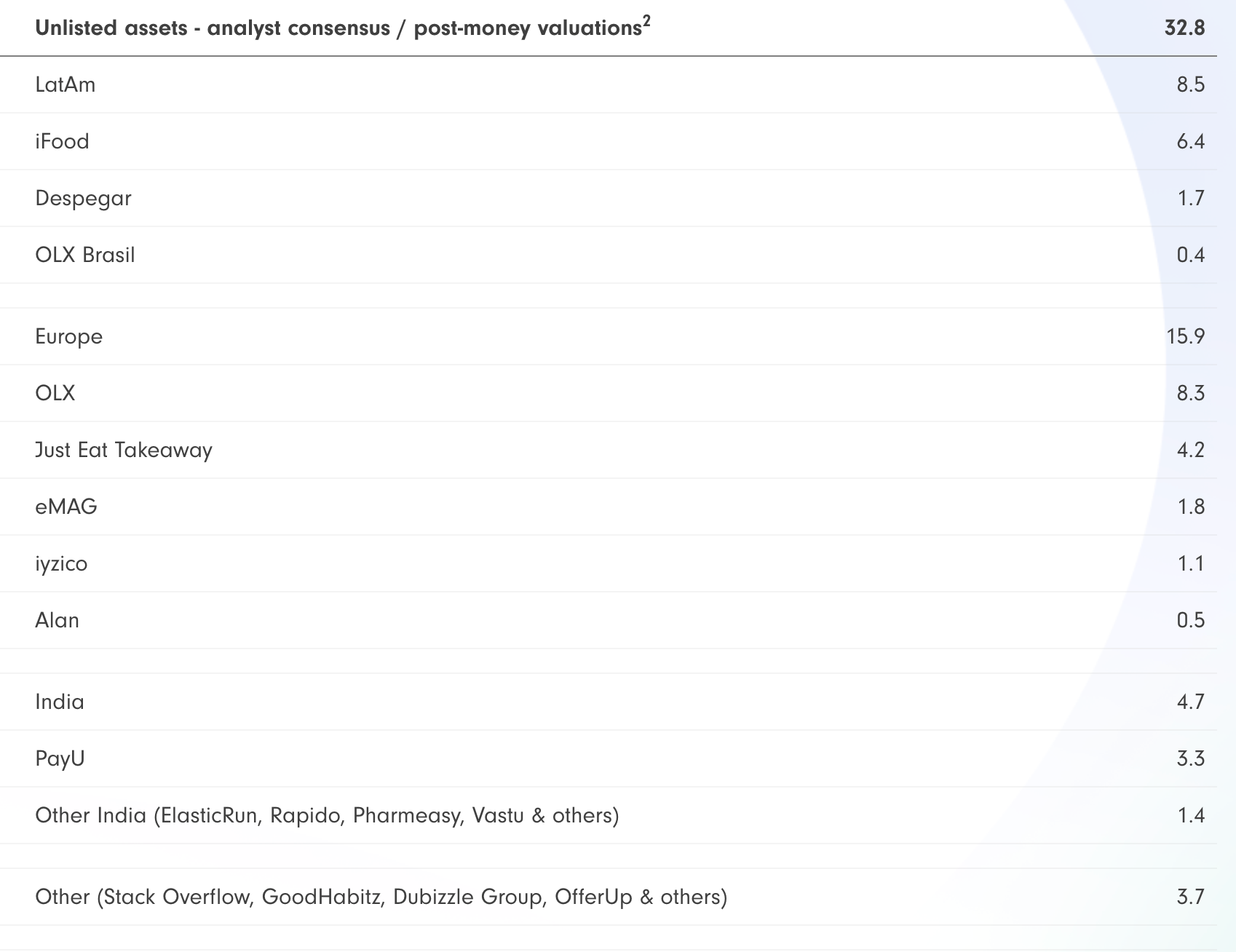The width and height of the screenshot is (1236, 952).
Task: Select the Europe value 15.9
Action: coord(1186,336)
